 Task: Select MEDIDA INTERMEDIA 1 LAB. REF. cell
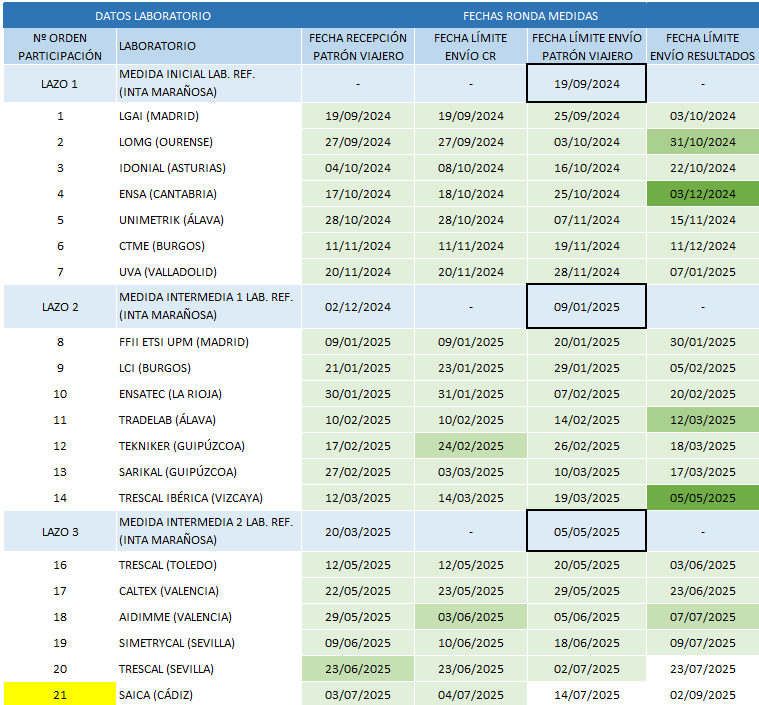tap(209, 307)
